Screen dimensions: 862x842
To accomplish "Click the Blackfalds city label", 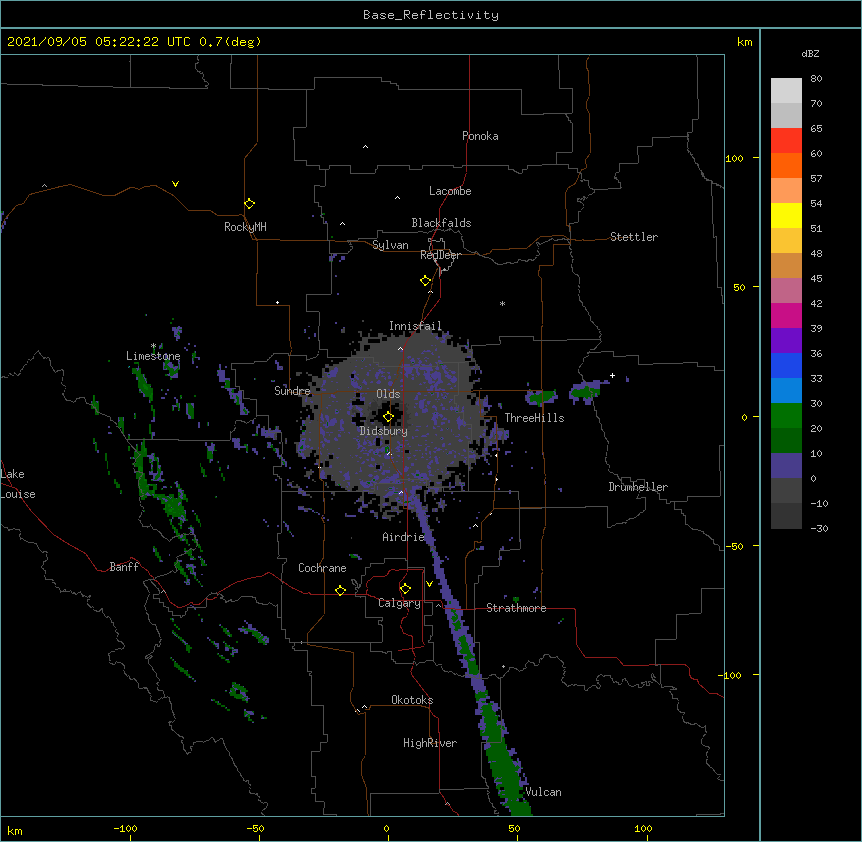I will (441, 223).
